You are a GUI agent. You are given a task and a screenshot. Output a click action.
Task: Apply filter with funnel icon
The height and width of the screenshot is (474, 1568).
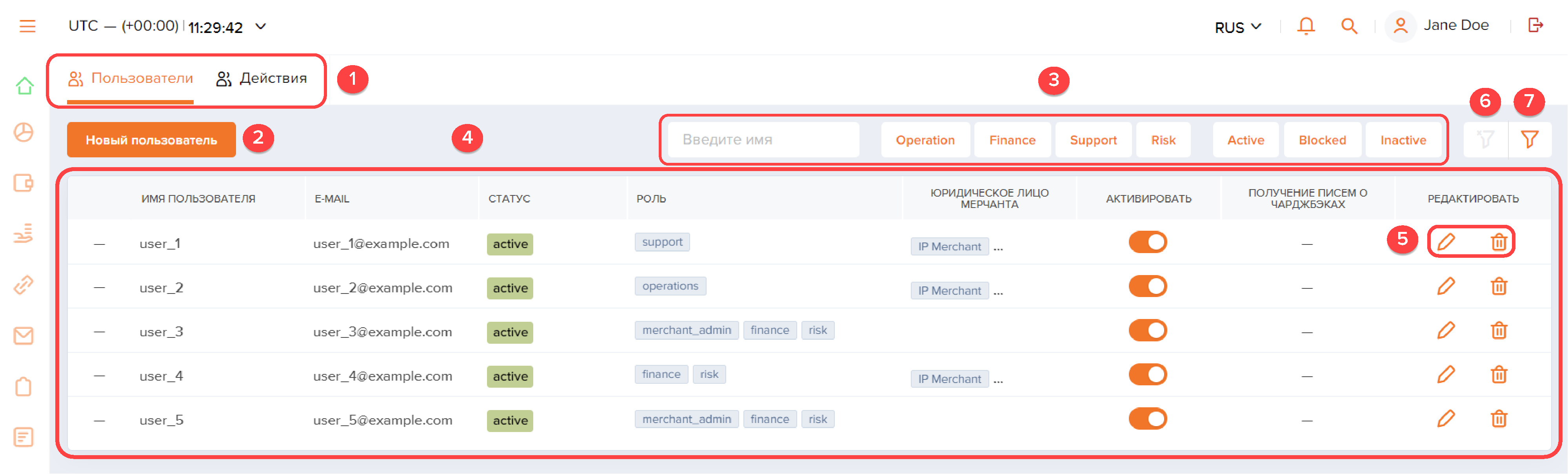tap(1530, 140)
